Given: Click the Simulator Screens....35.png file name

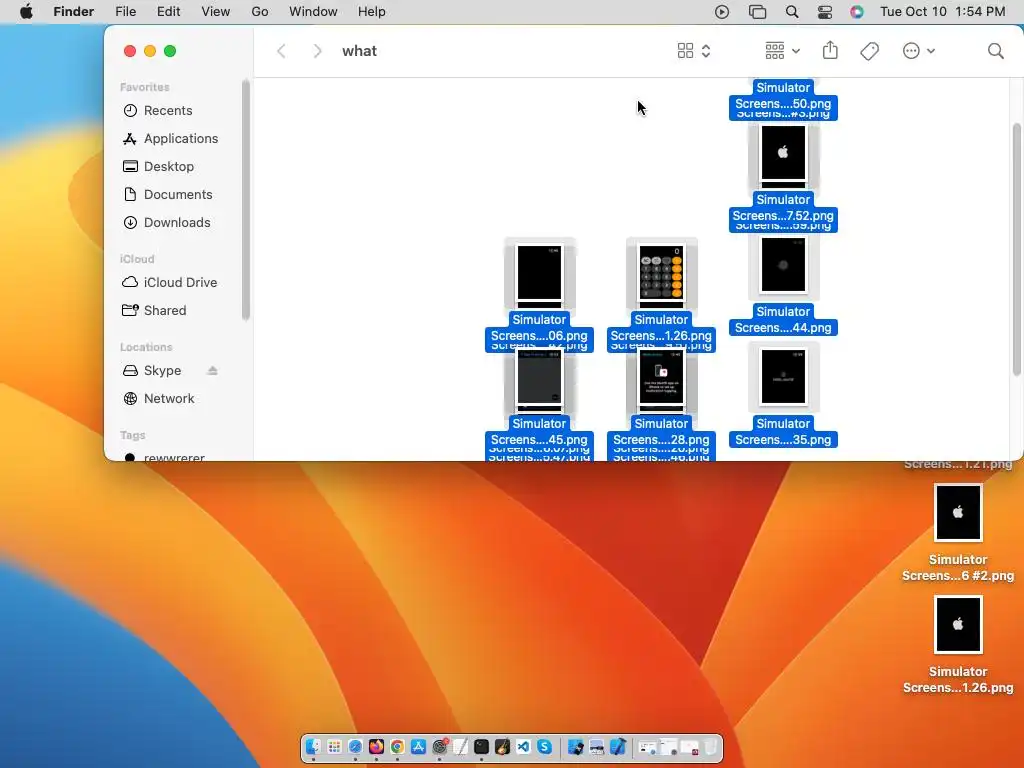Looking at the screenshot, I should click(x=783, y=432).
